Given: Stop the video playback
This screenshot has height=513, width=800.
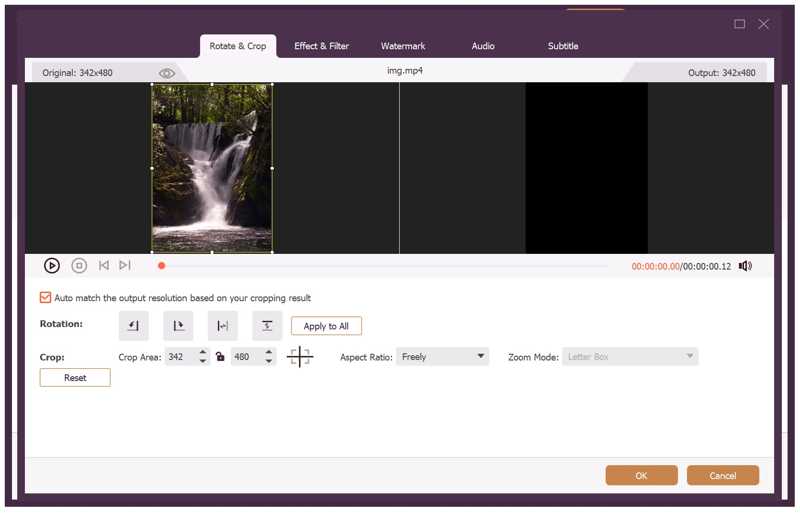Looking at the screenshot, I should click(79, 266).
